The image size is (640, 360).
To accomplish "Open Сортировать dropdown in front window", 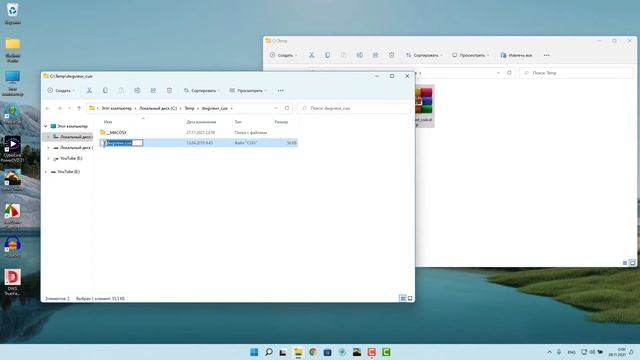I will [202, 91].
